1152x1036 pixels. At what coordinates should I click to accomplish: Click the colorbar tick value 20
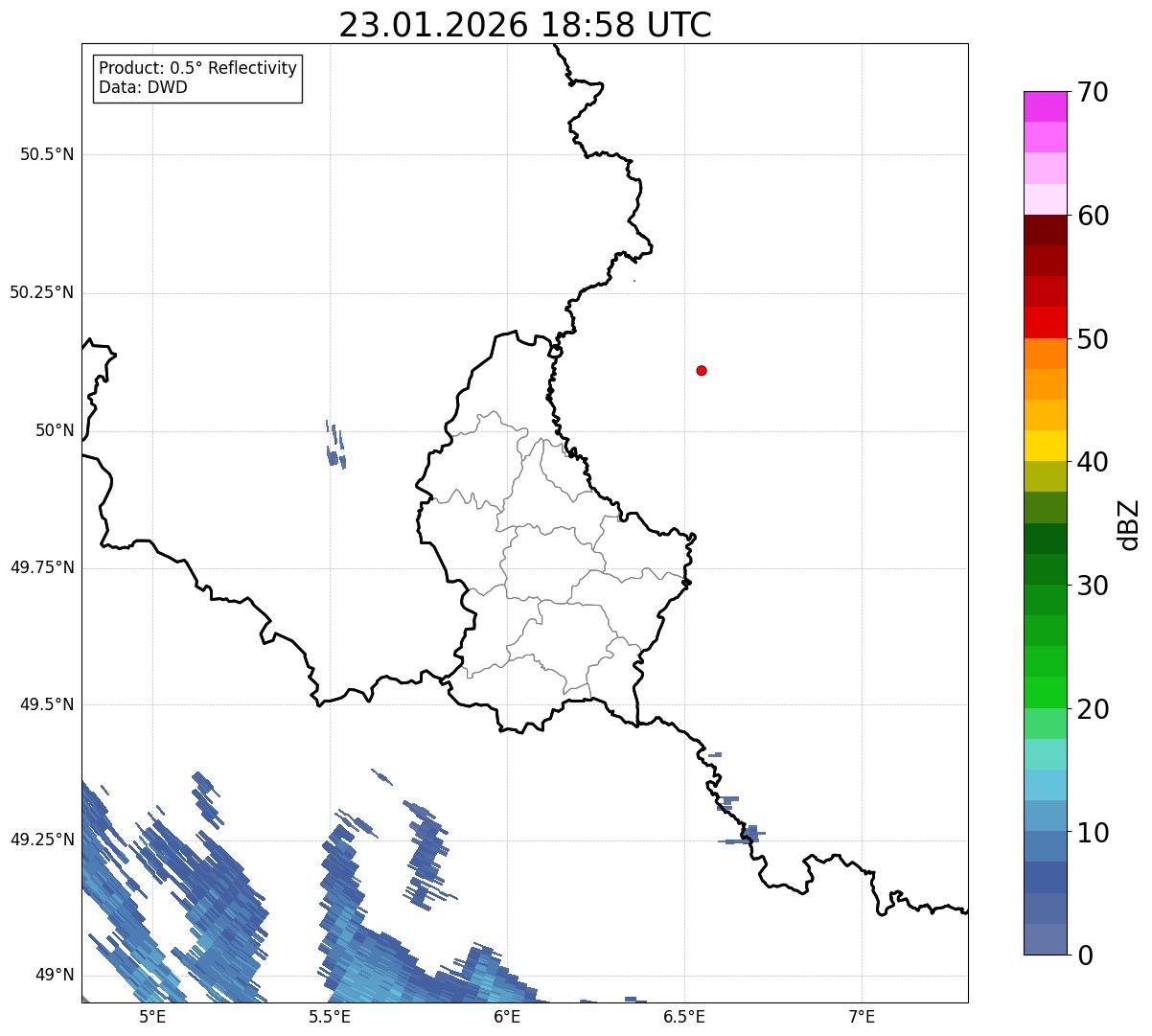[x=1093, y=709]
